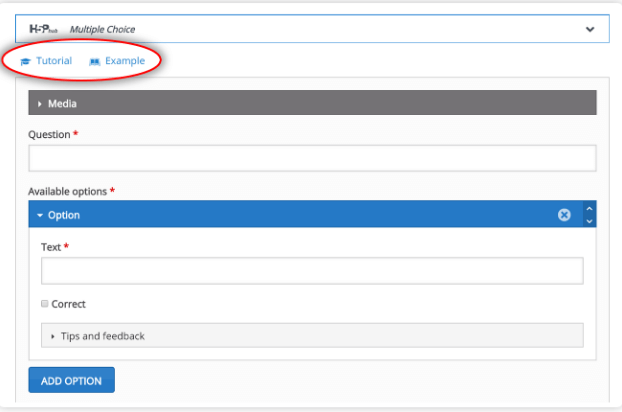Click the Example book icon
This screenshot has height=412, width=622.
94,61
